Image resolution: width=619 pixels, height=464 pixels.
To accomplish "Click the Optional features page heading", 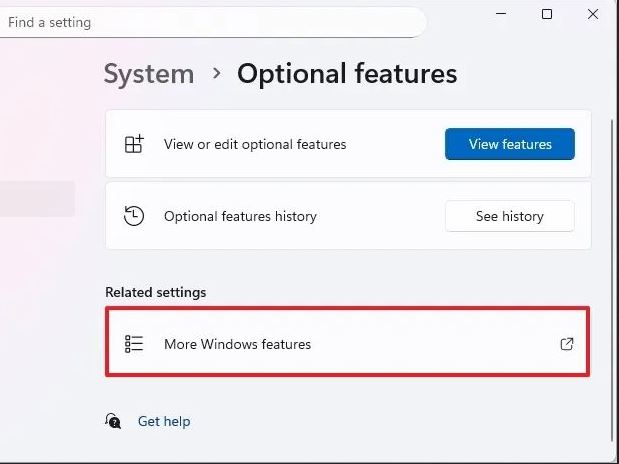I will (x=347, y=74).
